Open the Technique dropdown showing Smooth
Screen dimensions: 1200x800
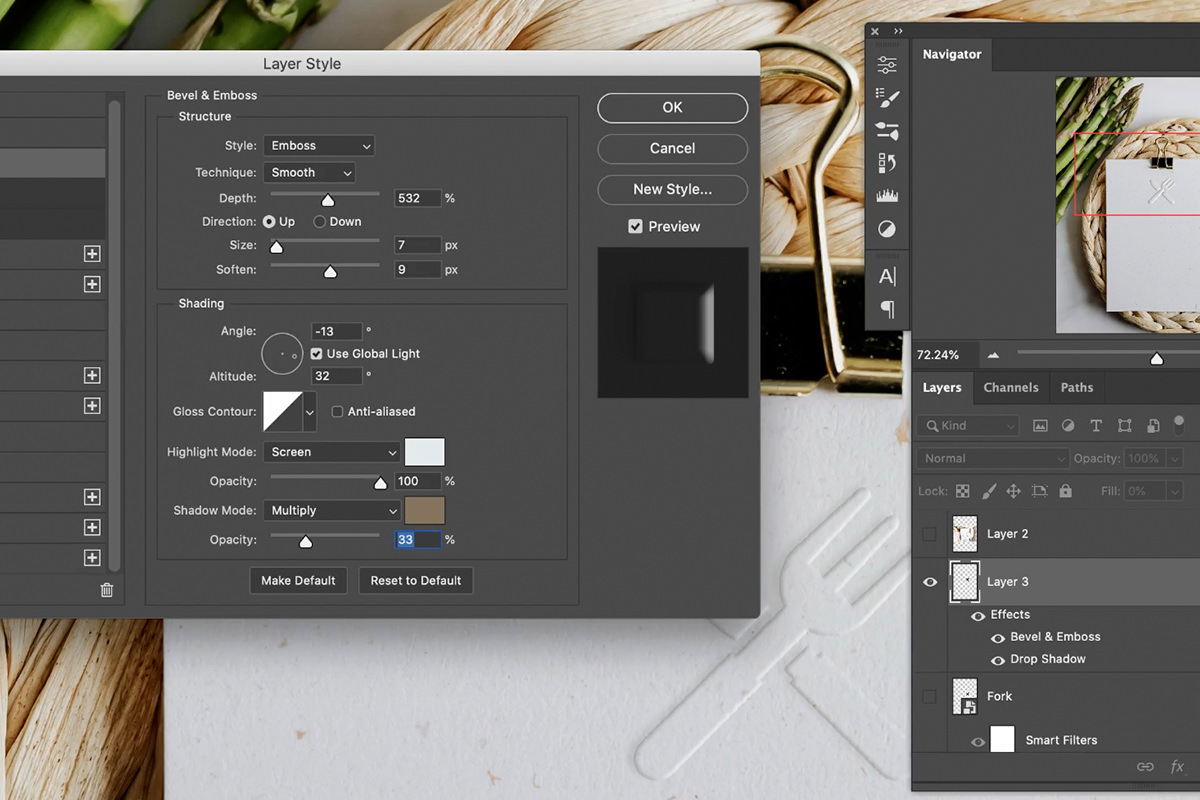tap(309, 172)
